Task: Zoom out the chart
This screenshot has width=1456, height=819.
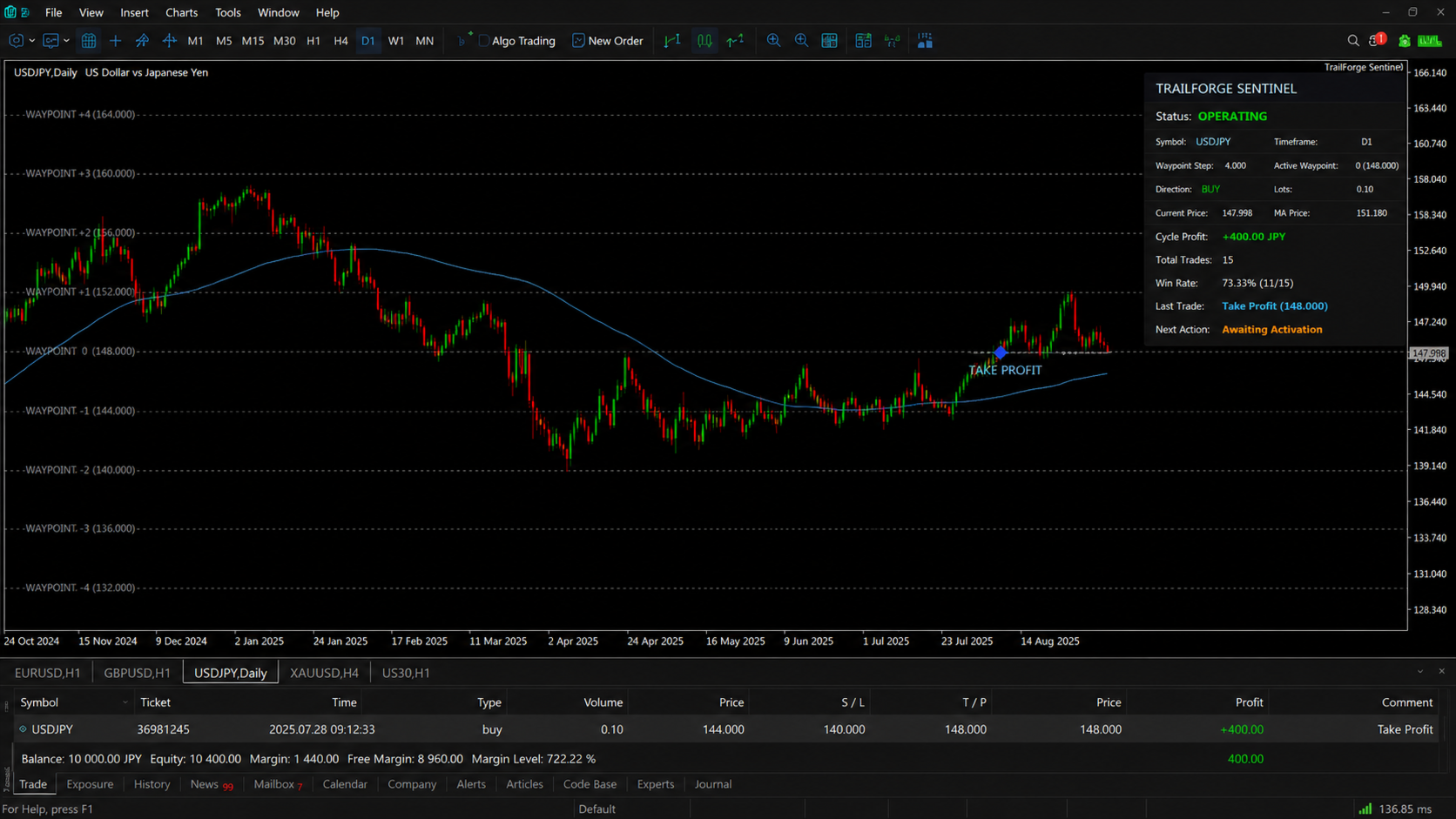Action: (x=801, y=41)
